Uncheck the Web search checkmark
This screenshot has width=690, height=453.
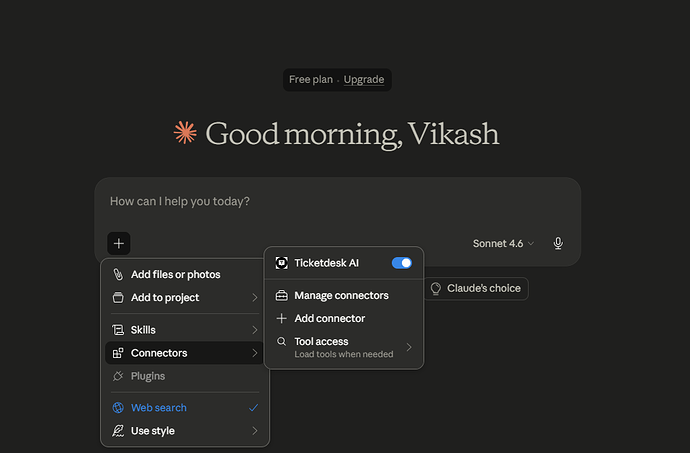253,408
